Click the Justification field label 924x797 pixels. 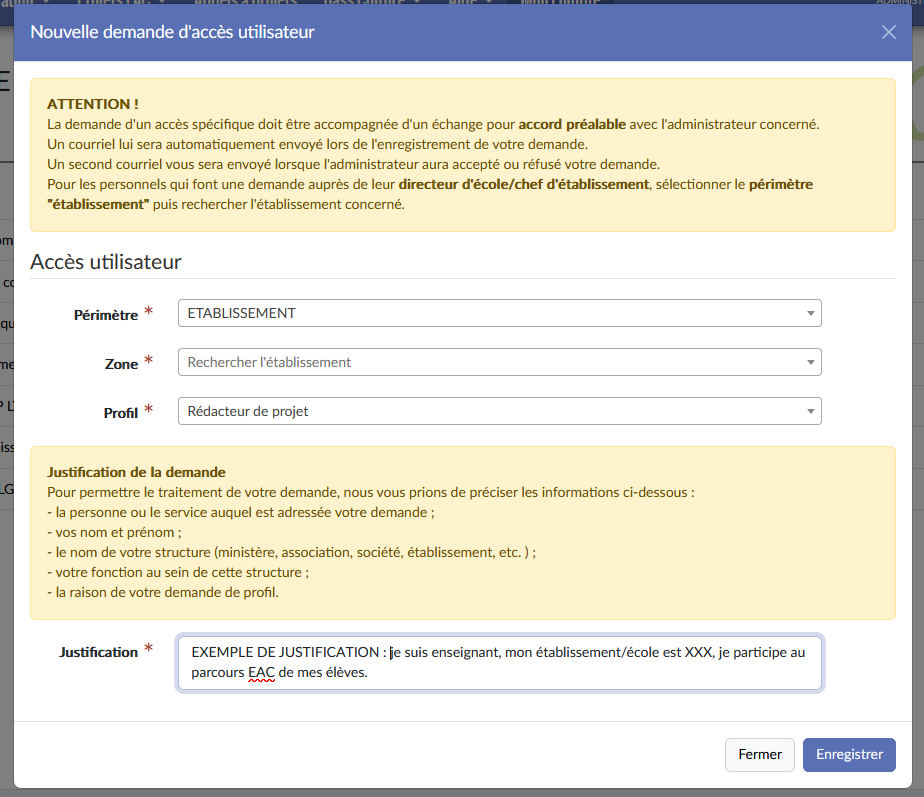pyautogui.click(x=98, y=652)
